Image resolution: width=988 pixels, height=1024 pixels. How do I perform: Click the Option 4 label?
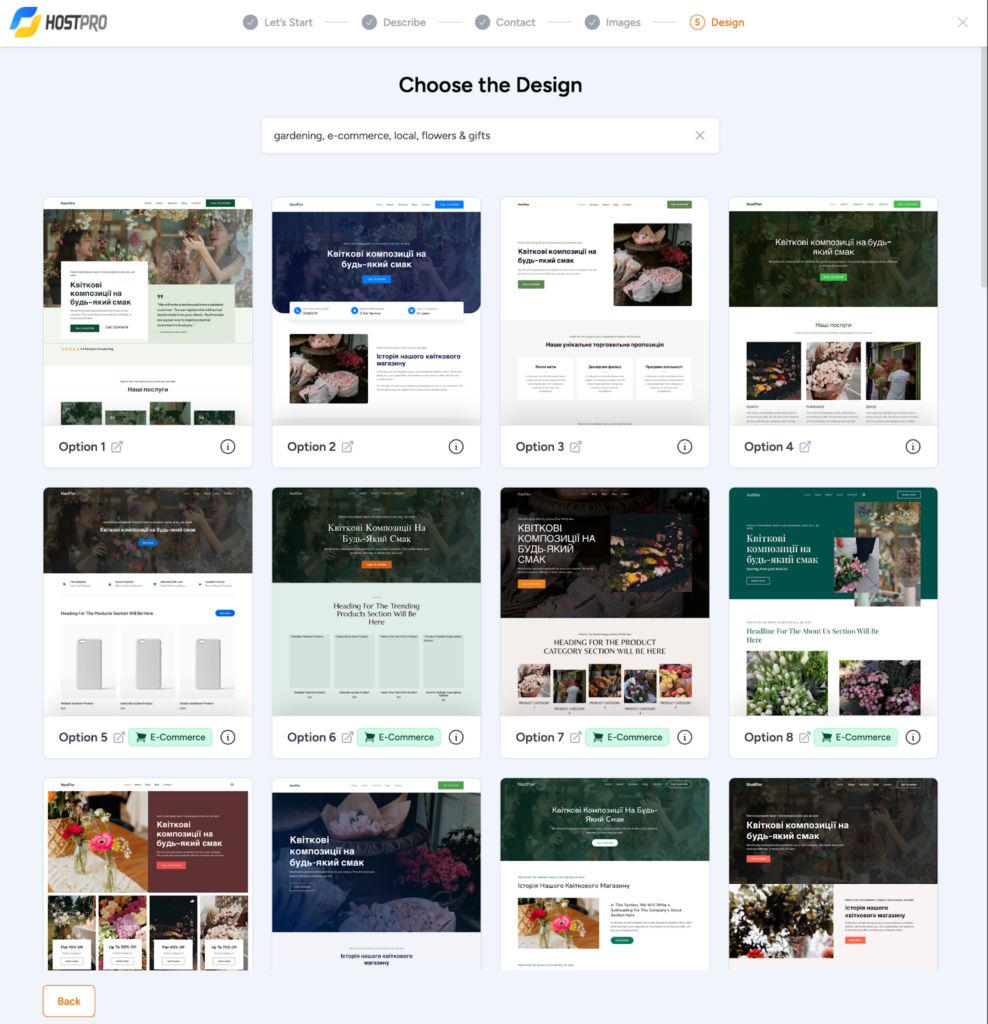coord(769,447)
